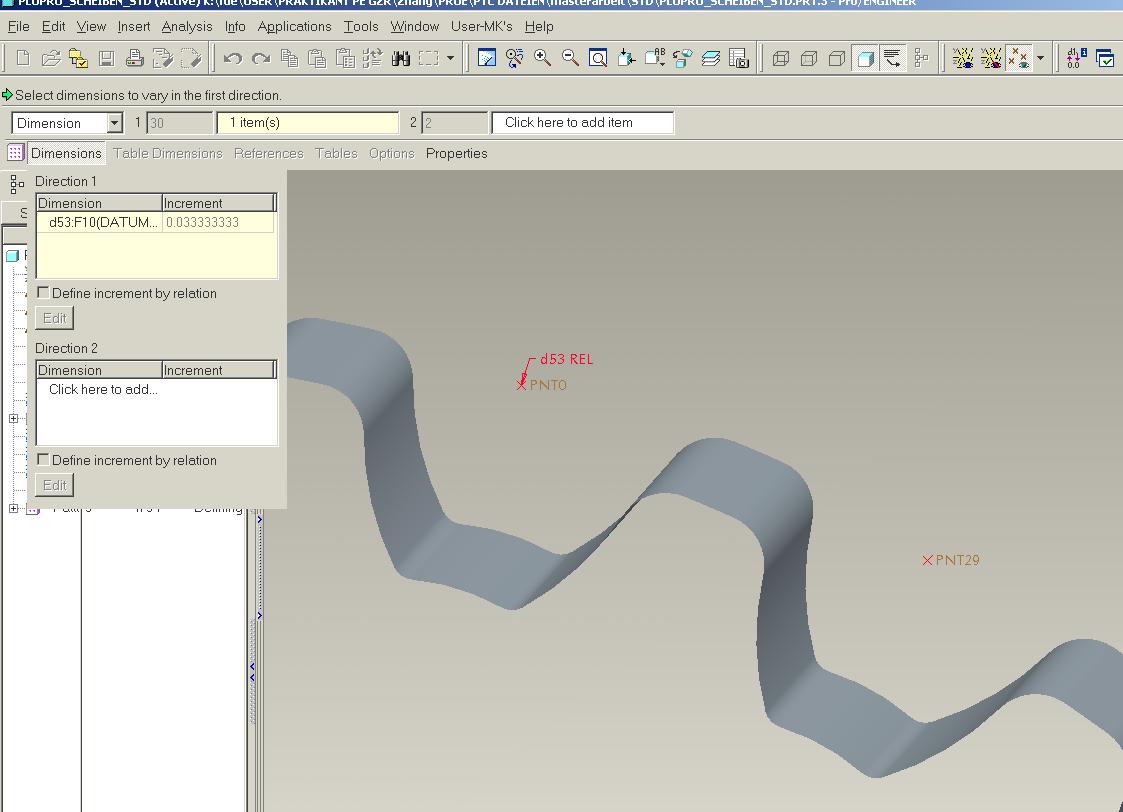Click dimension tolerance d1 icon
The height and width of the screenshot is (812, 1123).
coord(1076,58)
